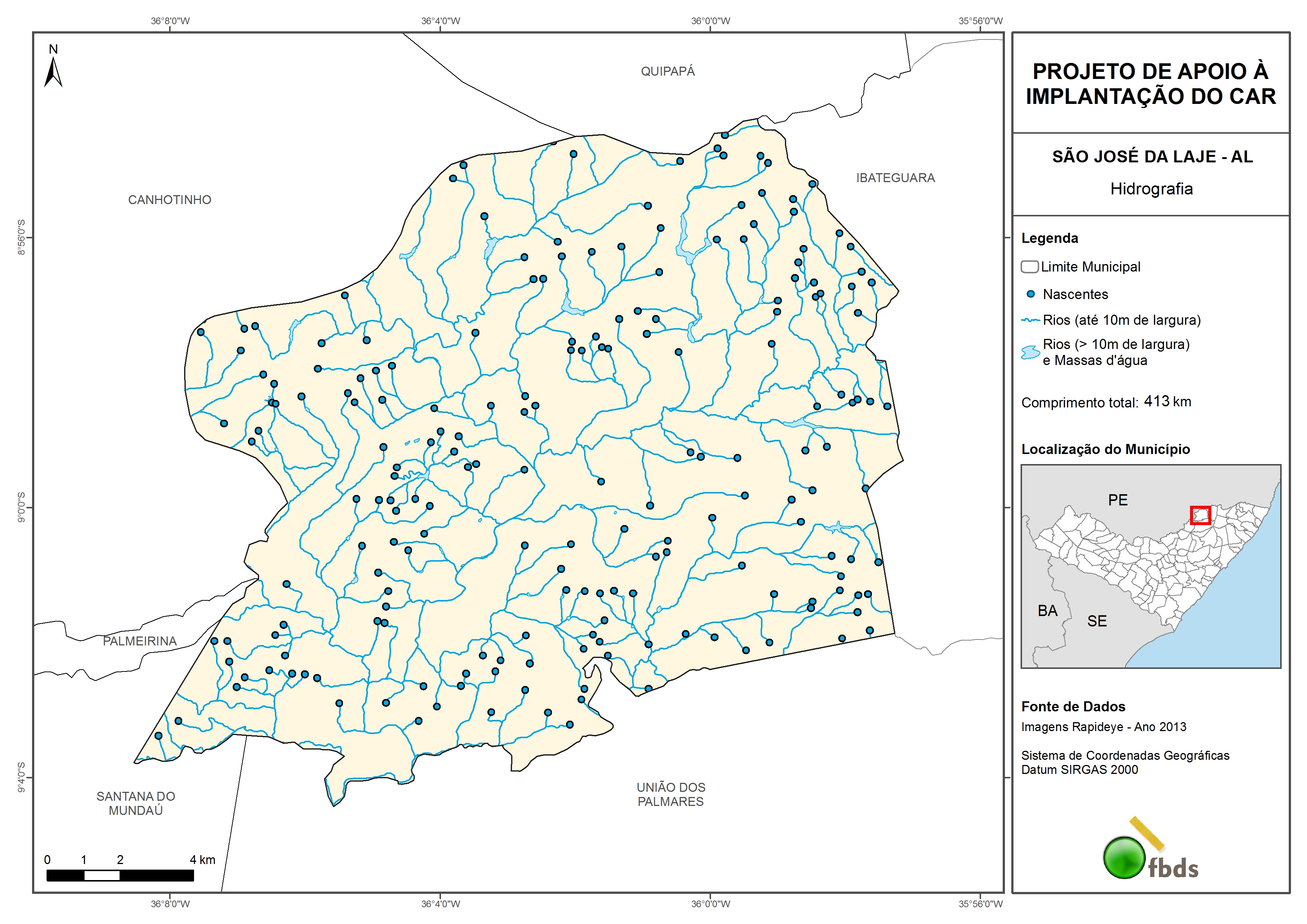Click the water bodies legend polygon symbol
1307x924 pixels.
pyautogui.click(x=1030, y=352)
